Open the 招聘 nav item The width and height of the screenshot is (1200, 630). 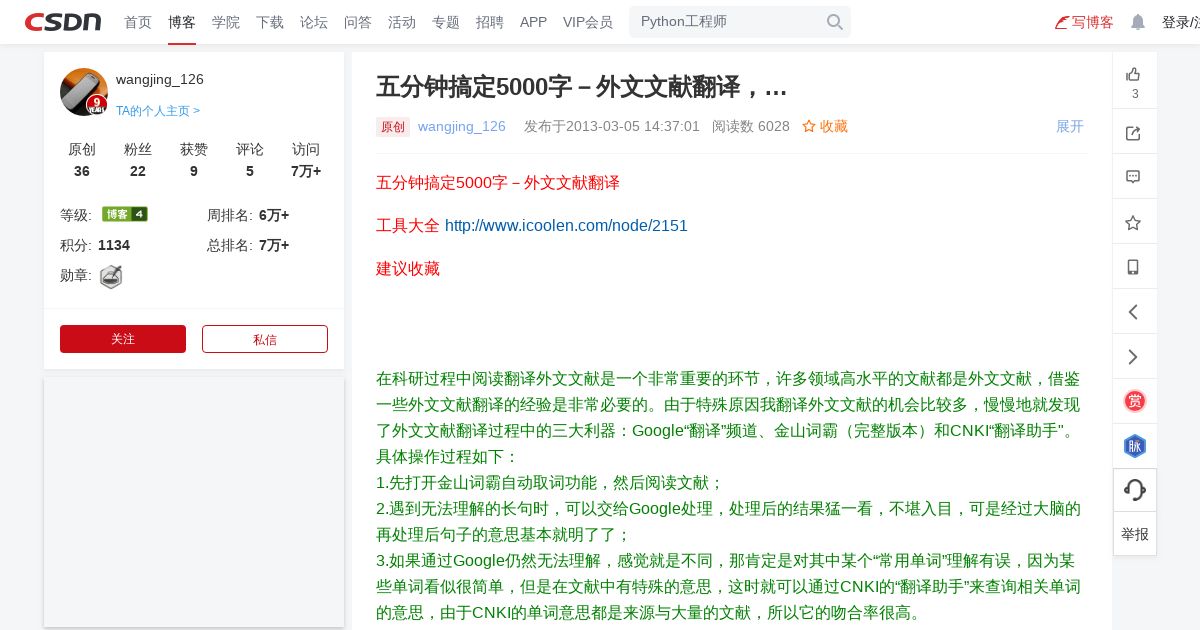pos(490,22)
